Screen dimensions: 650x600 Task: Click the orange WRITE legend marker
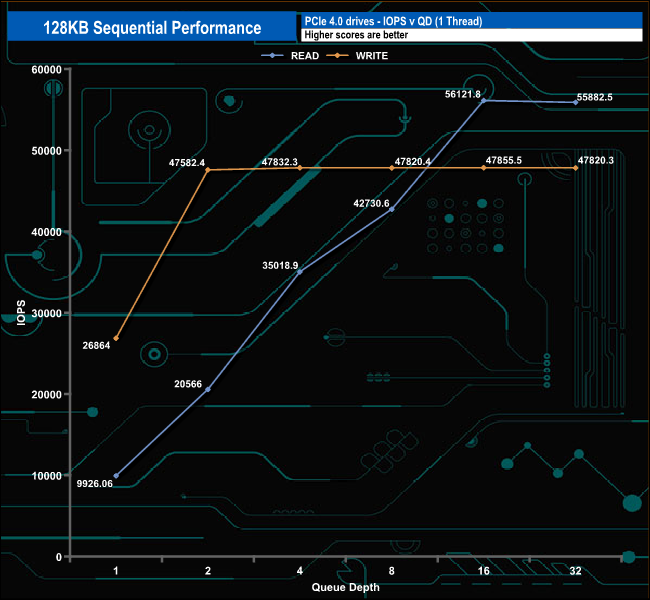pyautogui.click(x=337, y=56)
